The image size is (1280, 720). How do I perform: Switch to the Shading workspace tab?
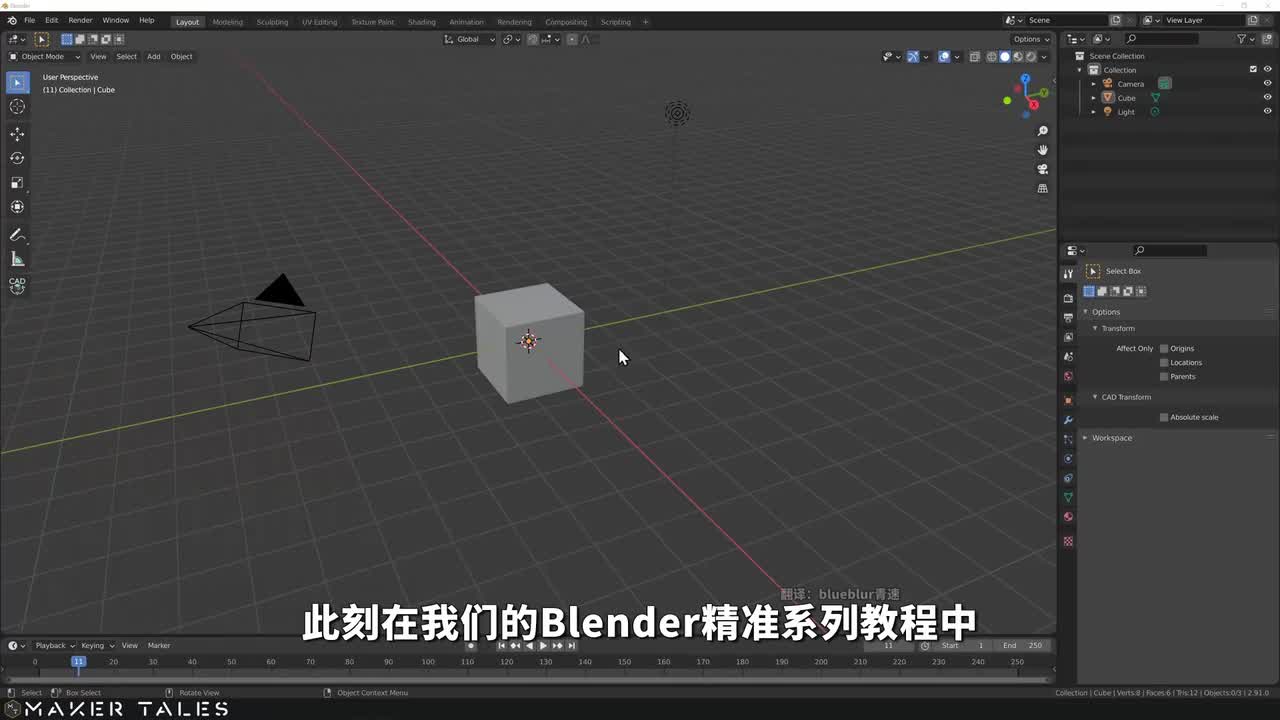(421, 22)
